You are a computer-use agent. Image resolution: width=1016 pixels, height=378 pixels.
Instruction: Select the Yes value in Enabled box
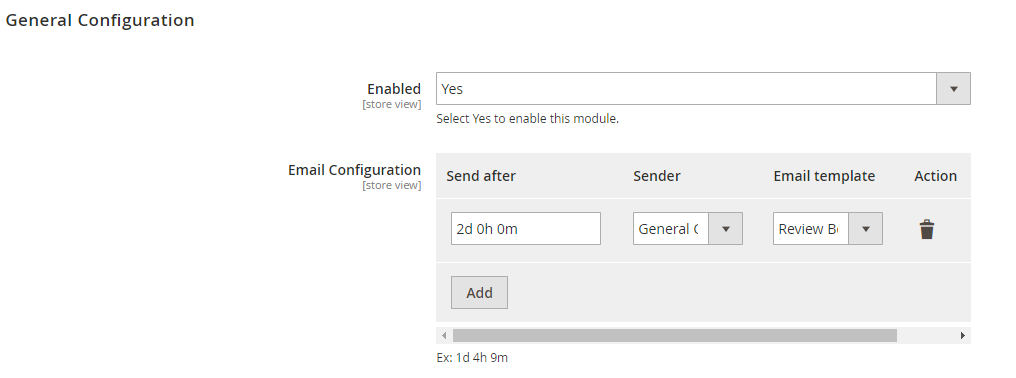tap(452, 89)
